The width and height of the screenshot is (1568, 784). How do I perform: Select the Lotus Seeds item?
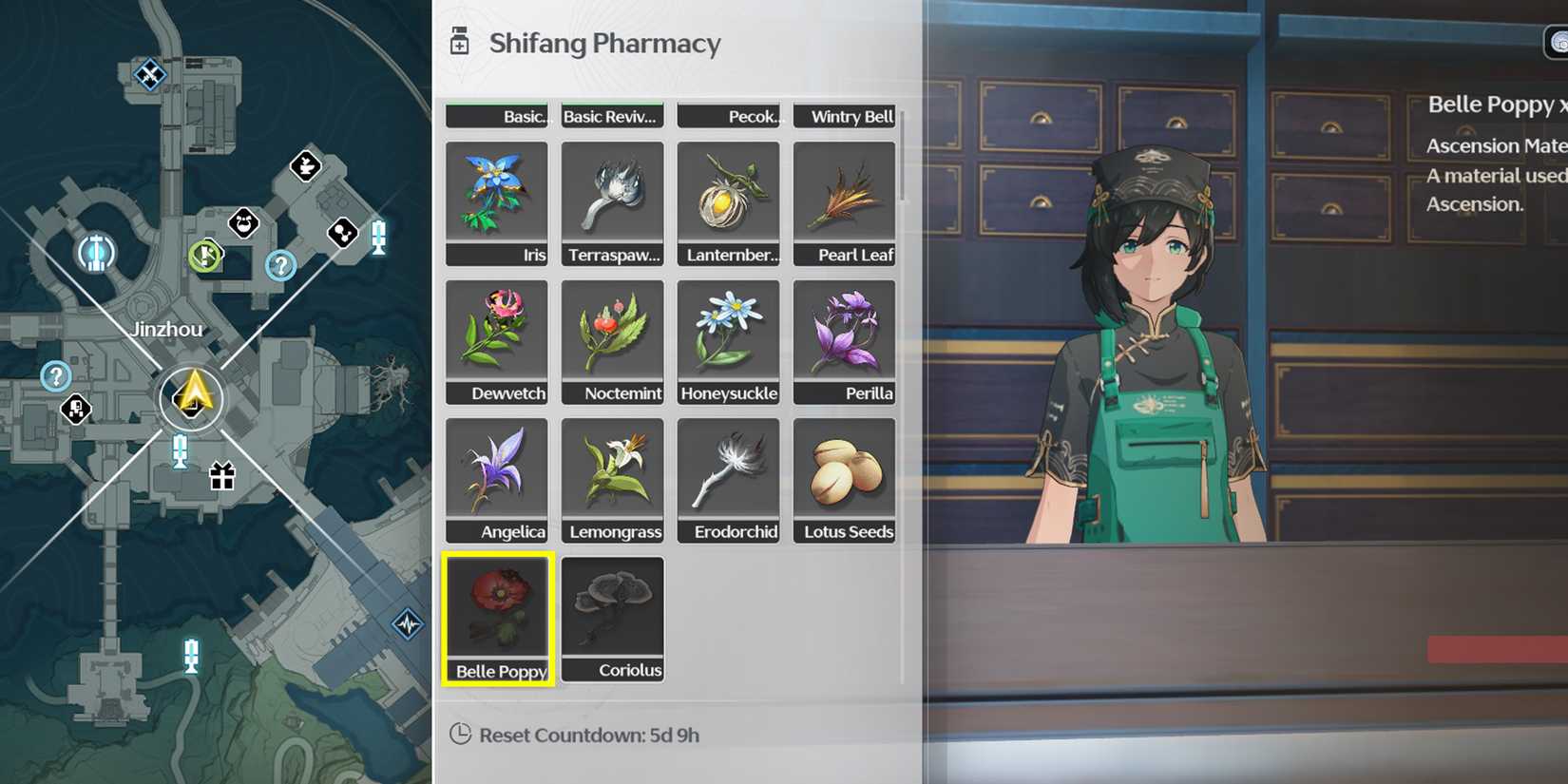(x=844, y=481)
